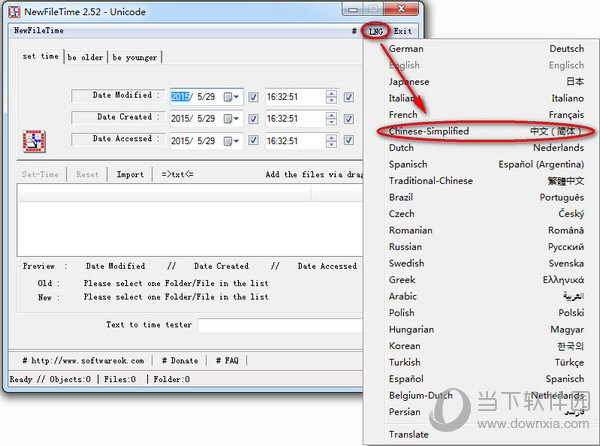Select Italian language
Image resolution: width=600 pixels, height=446 pixels.
tap(486, 98)
